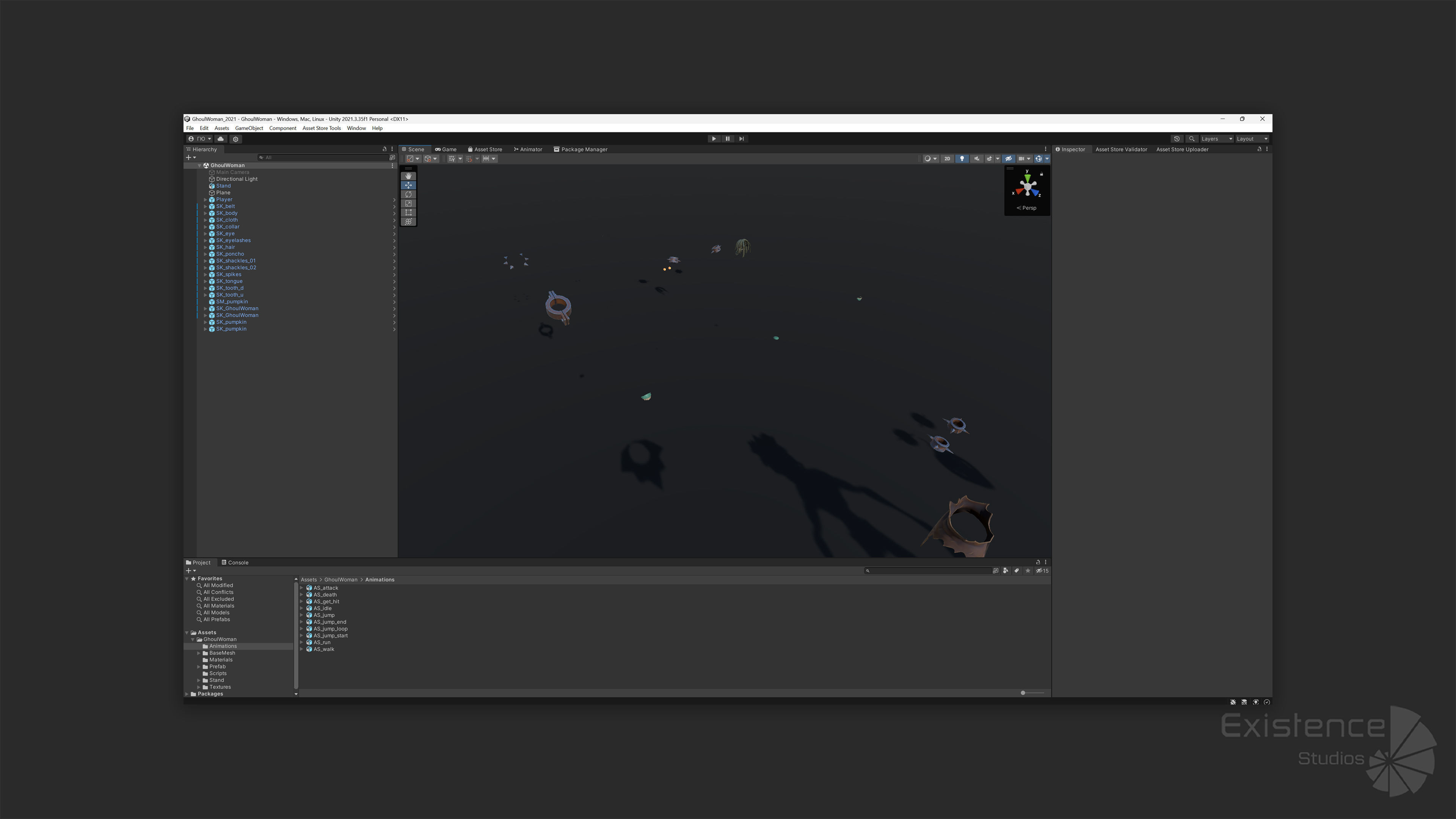This screenshot has height=819, width=1456.
Task: Select the Rotate tool
Action: [x=408, y=195]
